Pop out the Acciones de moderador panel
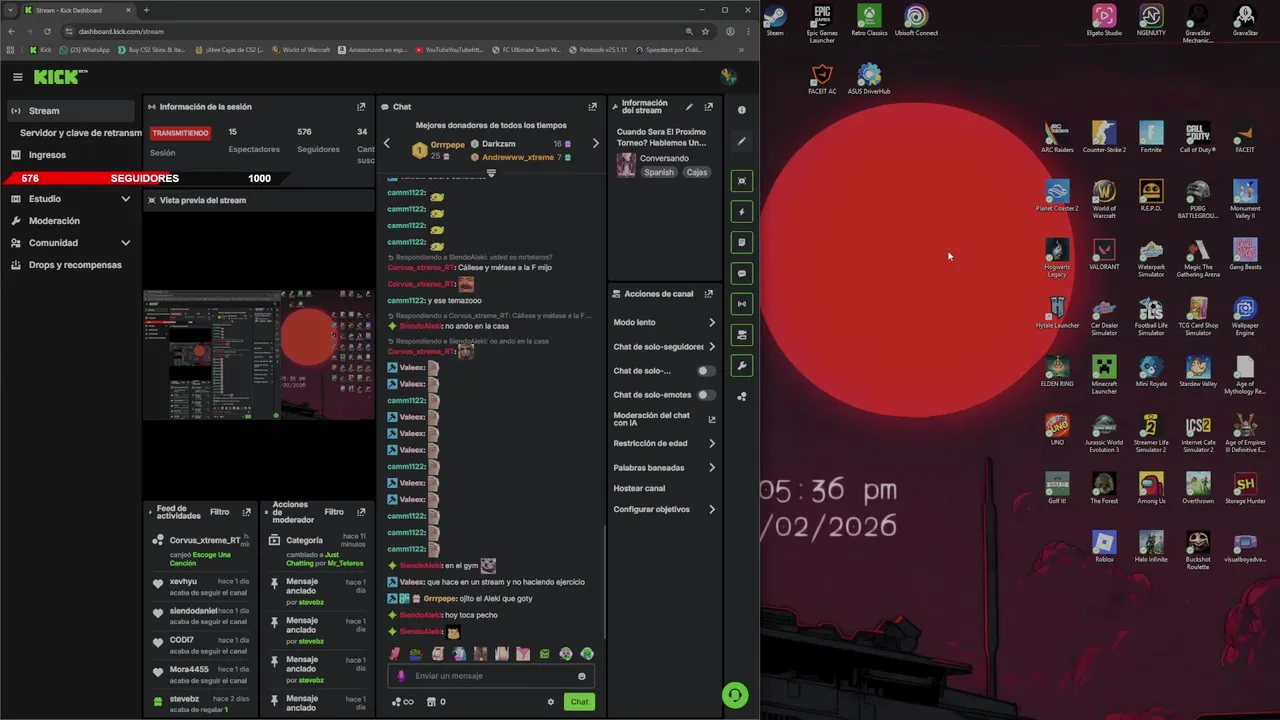 [361, 512]
